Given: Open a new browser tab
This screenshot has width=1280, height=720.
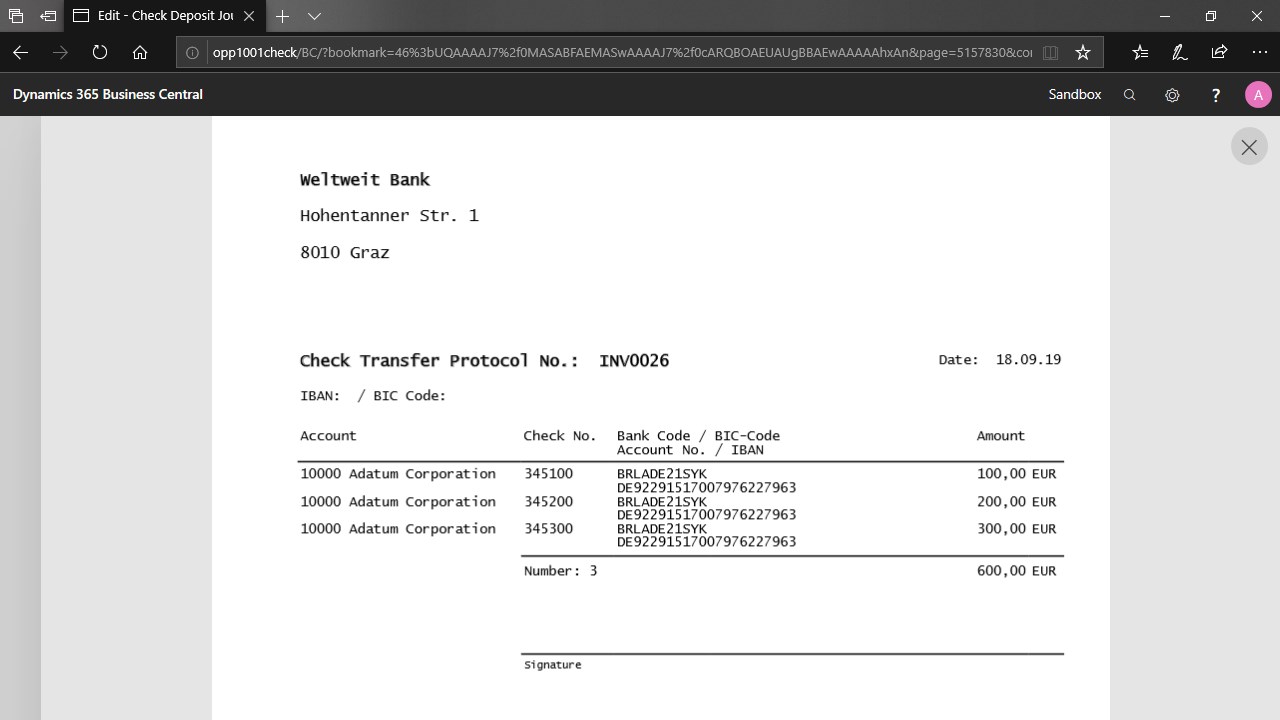Looking at the screenshot, I should point(283,16).
